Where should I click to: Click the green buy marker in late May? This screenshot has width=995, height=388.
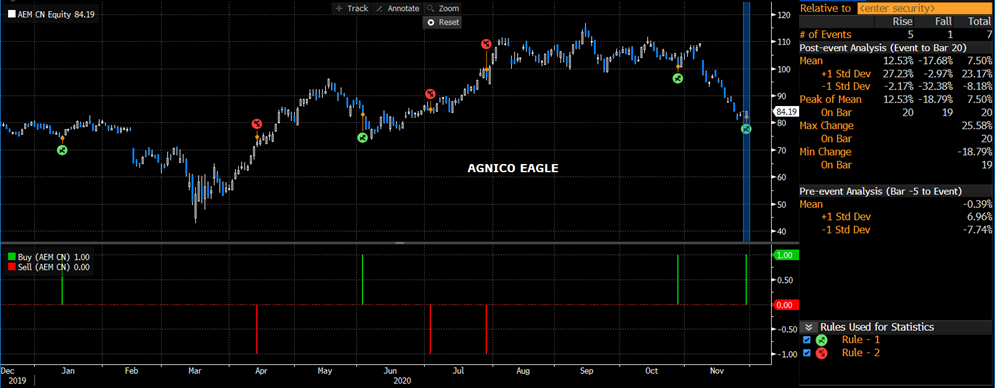pyautogui.click(x=362, y=137)
